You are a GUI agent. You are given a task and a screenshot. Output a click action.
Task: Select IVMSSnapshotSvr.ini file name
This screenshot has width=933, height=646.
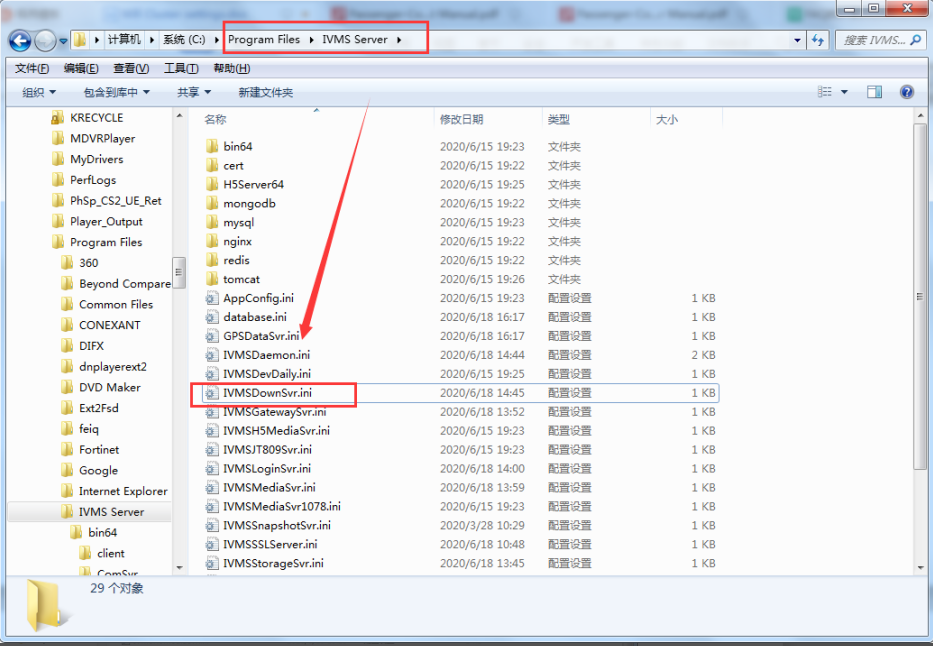[277, 526]
